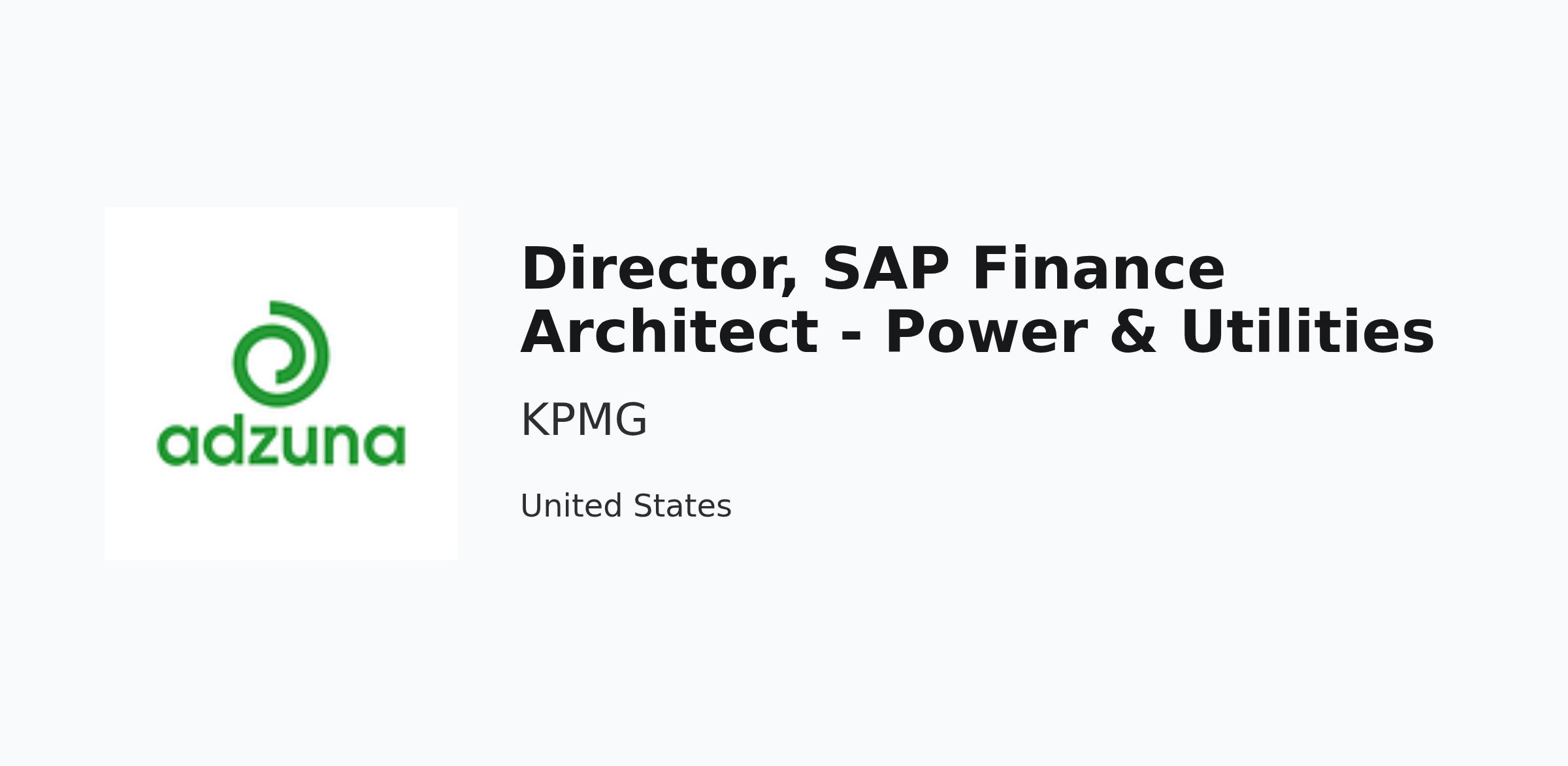Select the white Adzuna logo card
The height and width of the screenshot is (766, 1568).
point(281,383)
